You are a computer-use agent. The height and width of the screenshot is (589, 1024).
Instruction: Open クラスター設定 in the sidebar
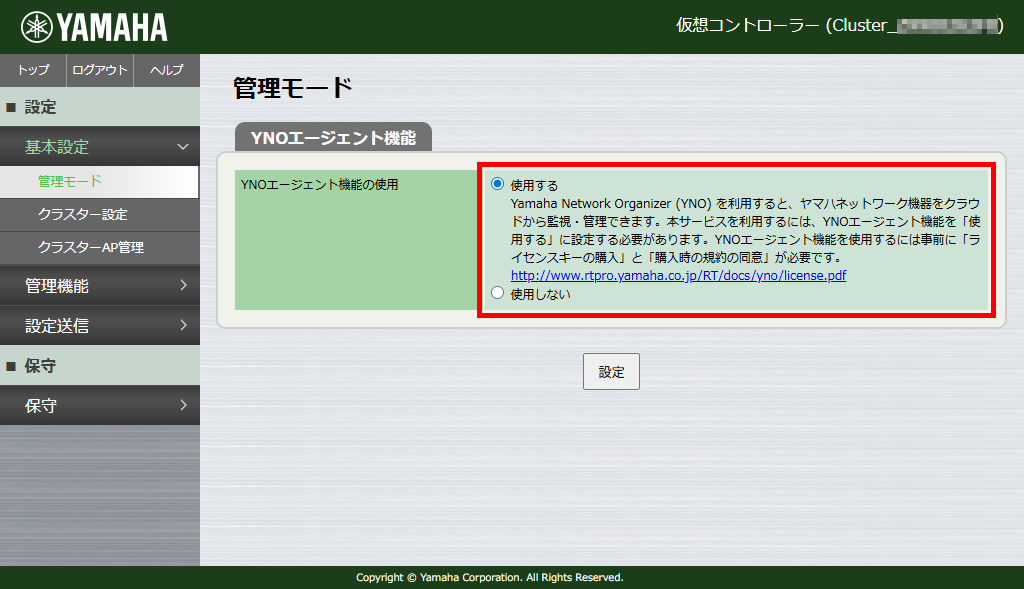coord(99,215)
